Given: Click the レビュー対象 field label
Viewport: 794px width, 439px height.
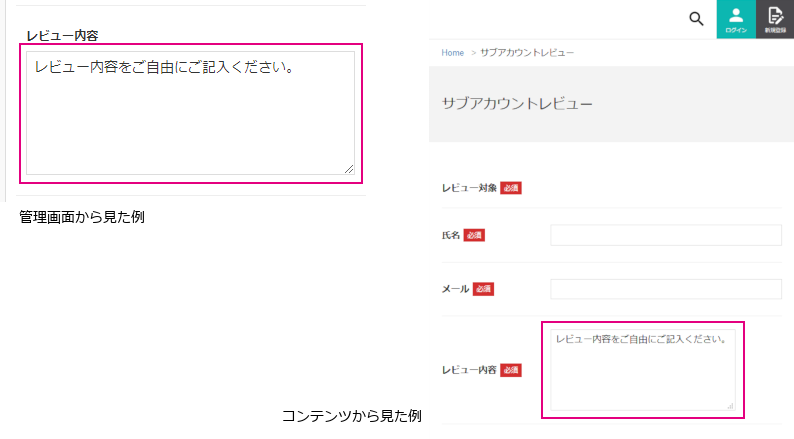Looking at the screenshot, I should (x=469, y=187).
